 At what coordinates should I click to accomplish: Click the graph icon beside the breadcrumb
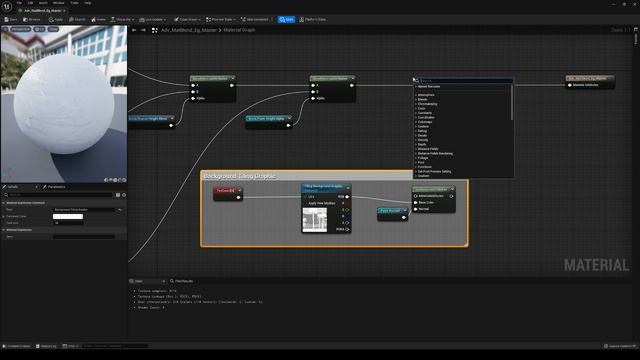(155, 30)
